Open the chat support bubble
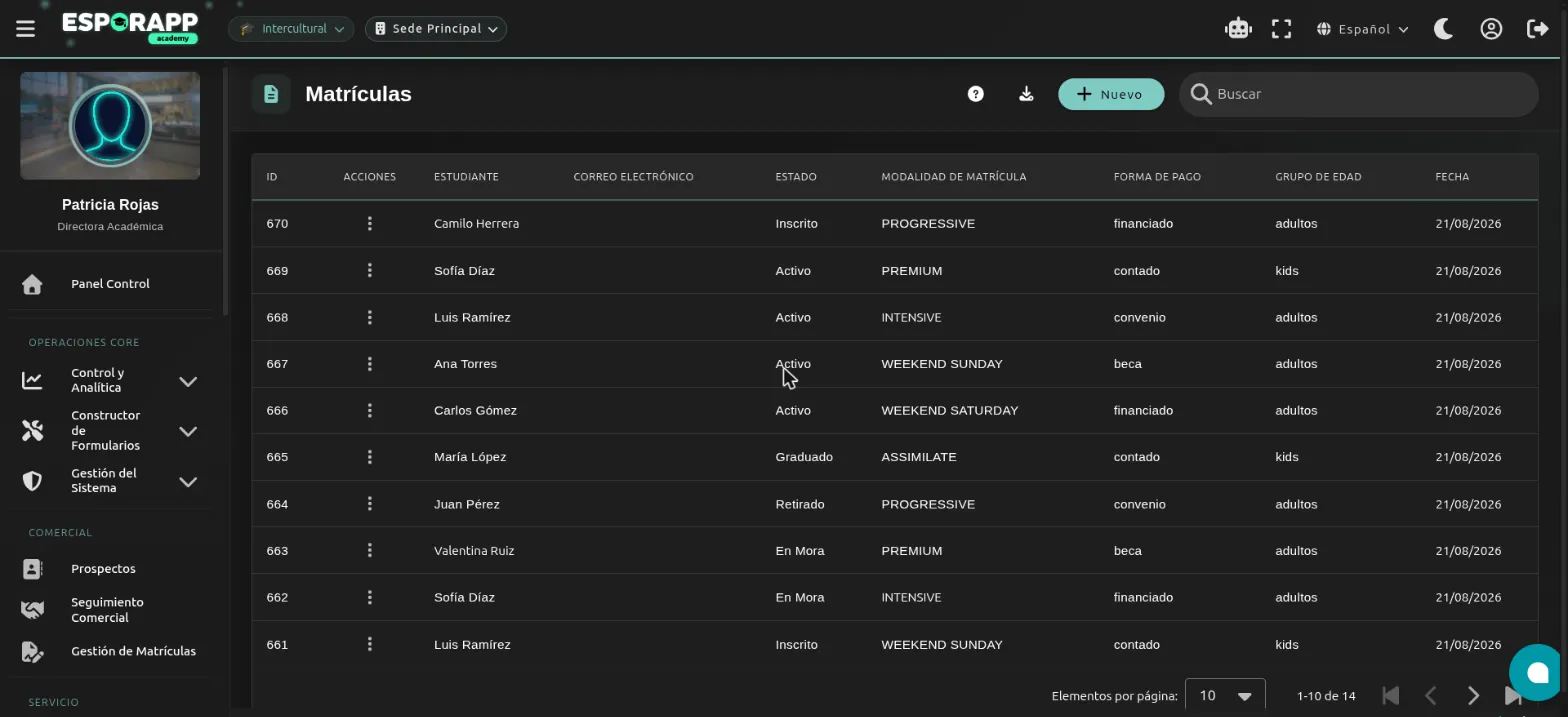 pyautogui.click(x=1537, y=672)
